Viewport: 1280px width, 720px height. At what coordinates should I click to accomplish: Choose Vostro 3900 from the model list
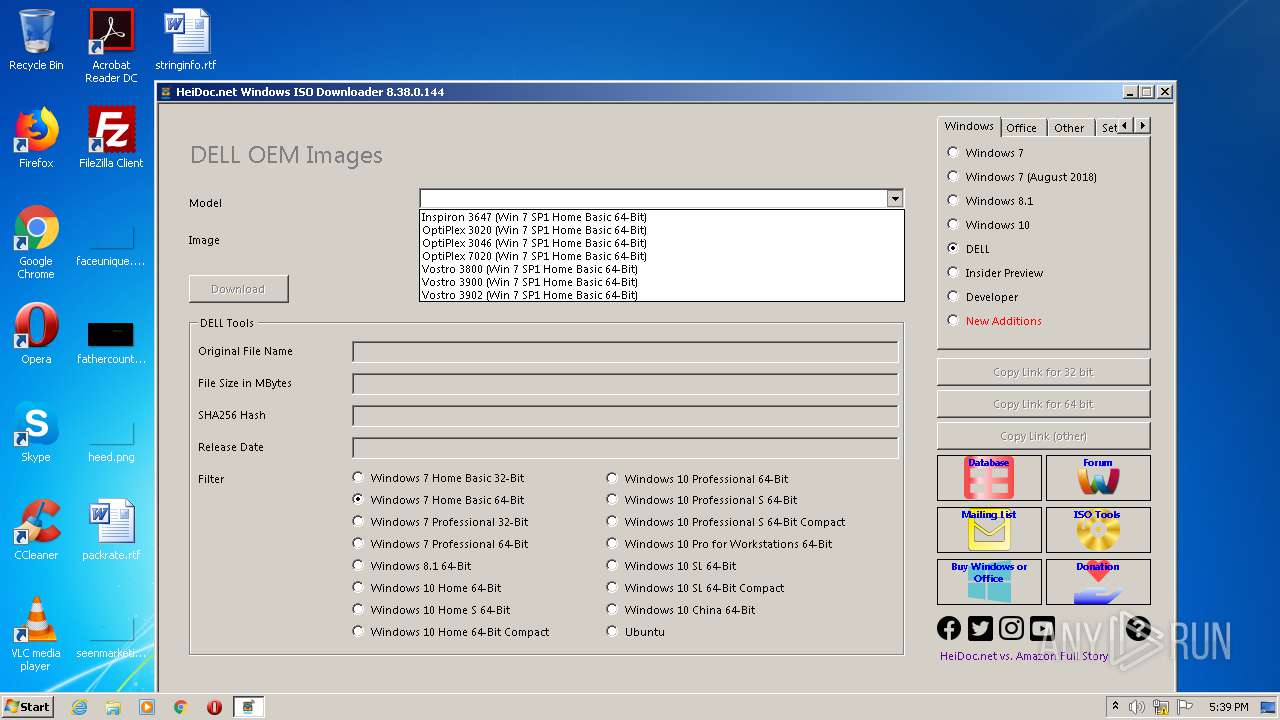661,282
